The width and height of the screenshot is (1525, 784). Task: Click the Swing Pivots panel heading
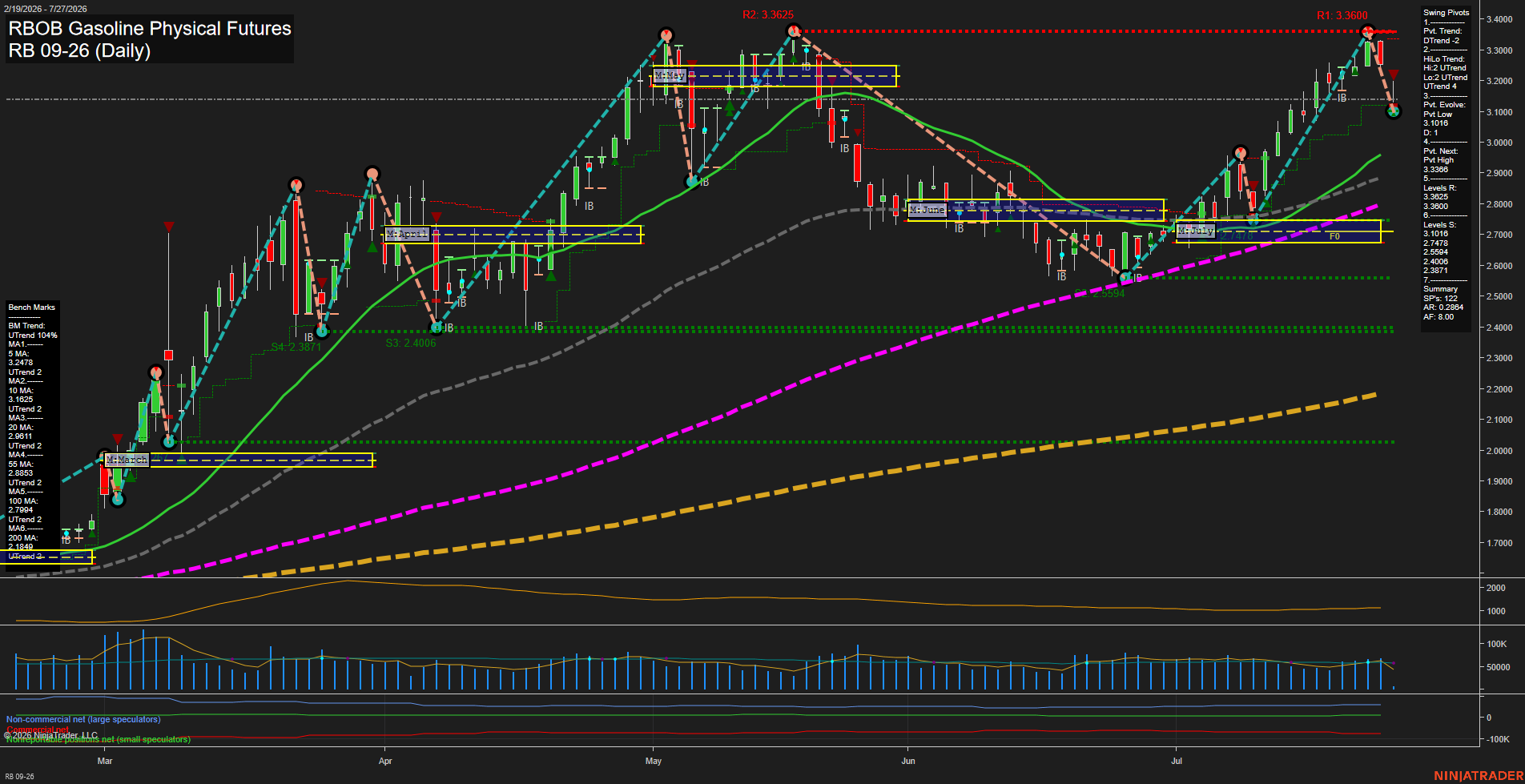(1446, 13)
